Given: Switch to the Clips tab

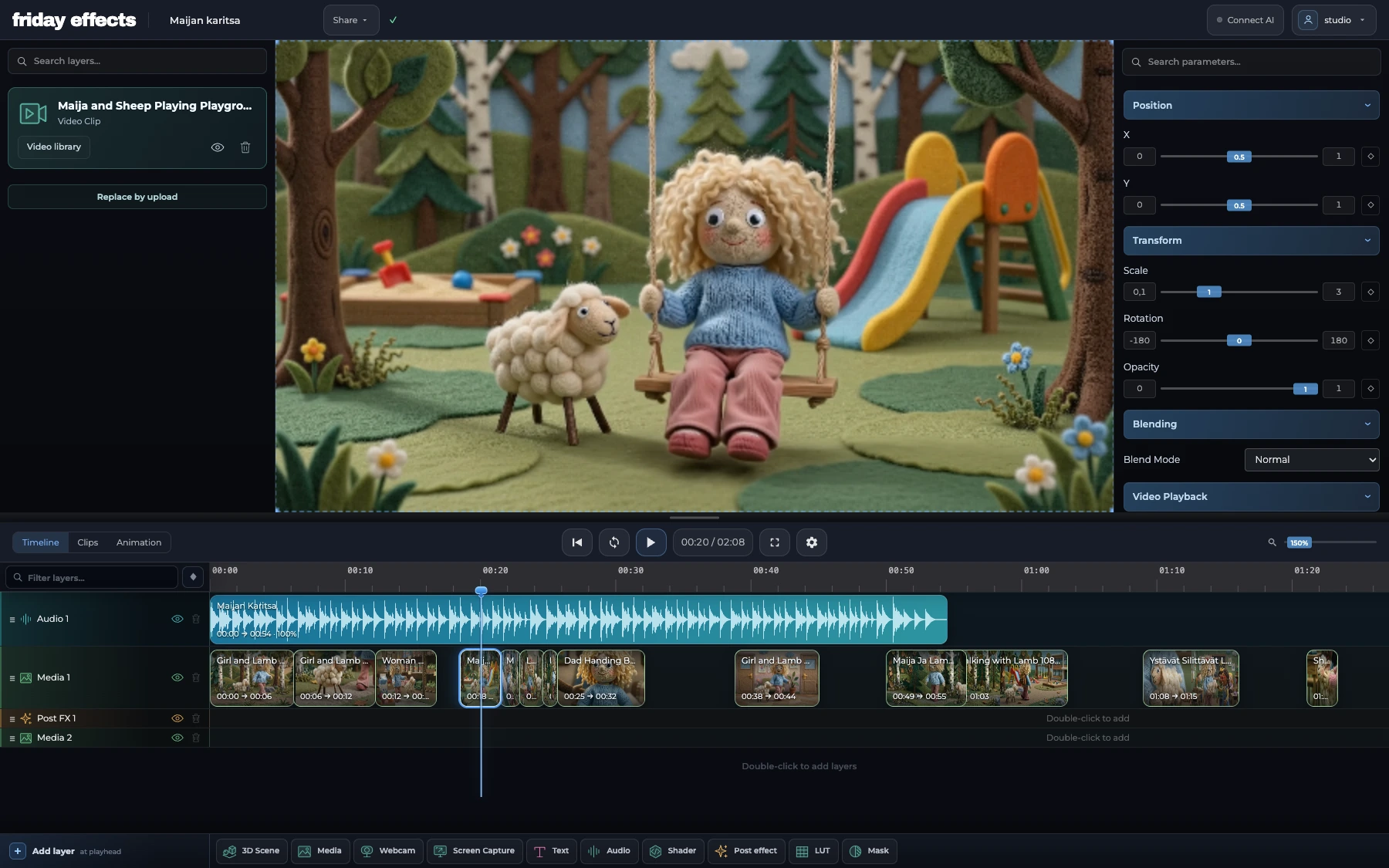Looking at the screenshot, I should (88, 542).
